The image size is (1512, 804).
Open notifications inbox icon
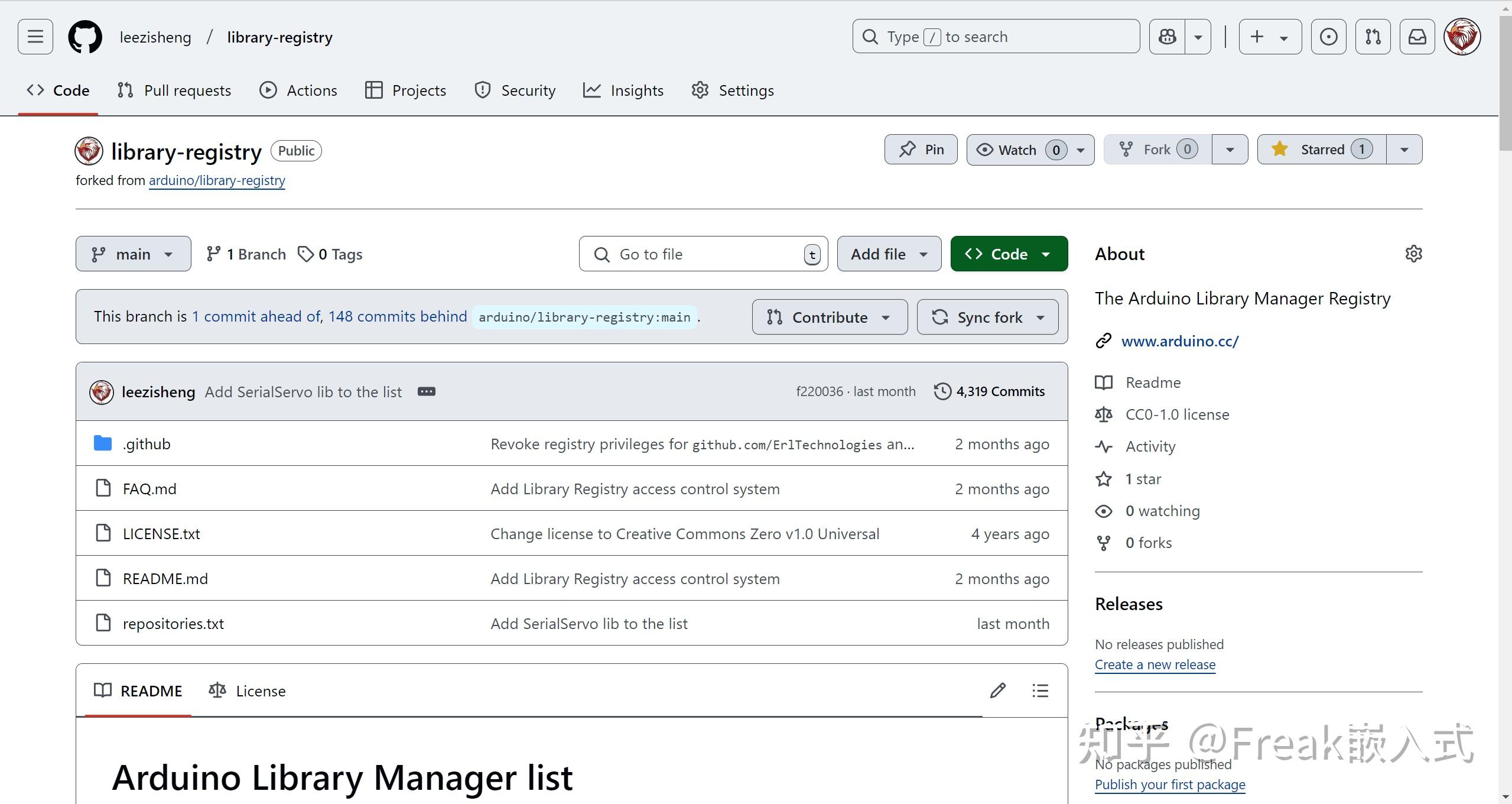pos(1417,37)
